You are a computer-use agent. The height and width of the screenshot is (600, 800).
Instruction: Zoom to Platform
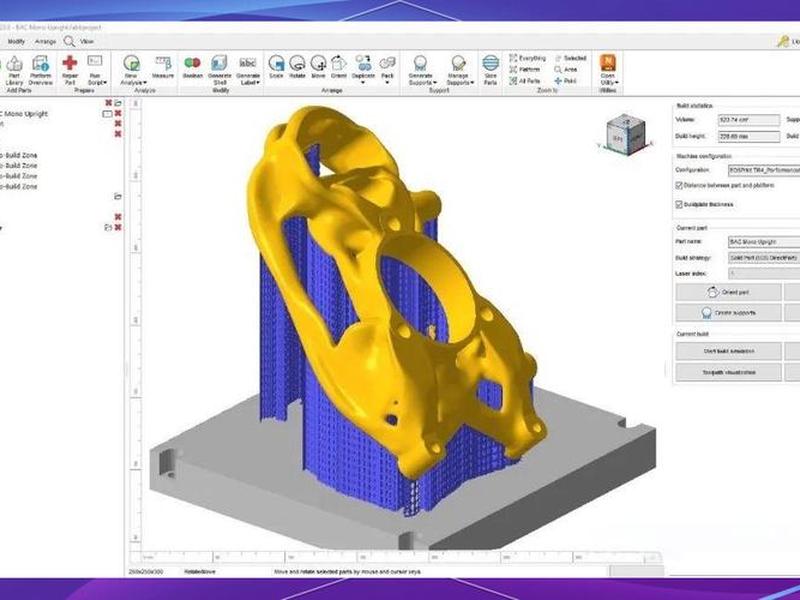coord(525,69)
